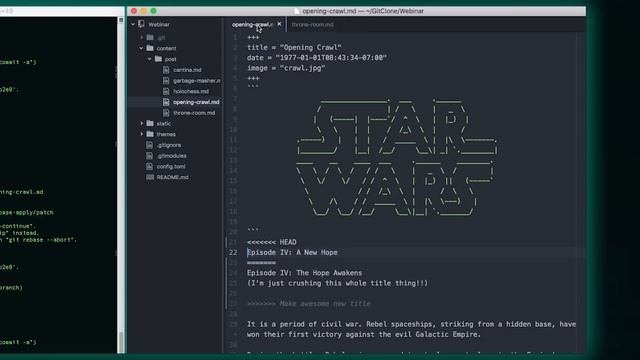Viewport: 640px width, 360px height.
Task: Click the post folder icon
Action: (x=158, y=59)
